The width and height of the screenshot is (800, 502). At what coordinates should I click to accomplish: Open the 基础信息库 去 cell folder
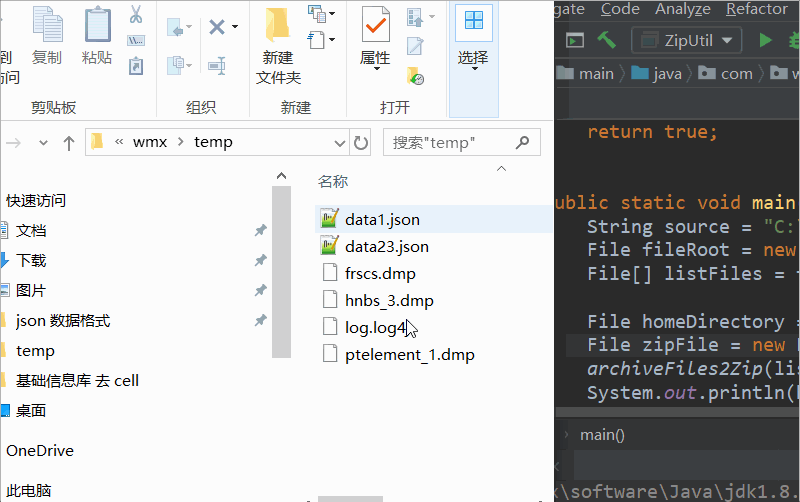tap(77, 381)
